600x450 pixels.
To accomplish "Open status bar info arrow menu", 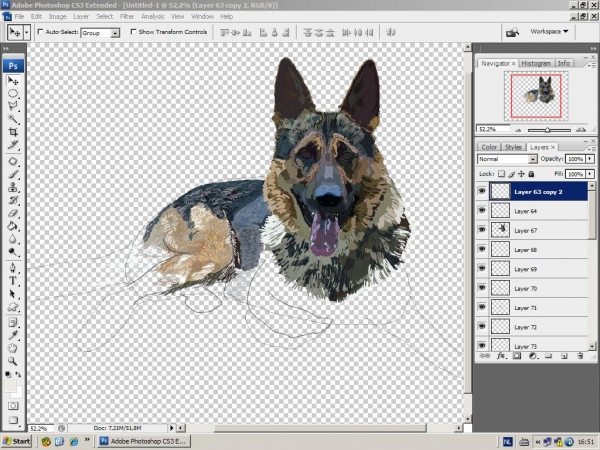I will (x=171, y=428).
